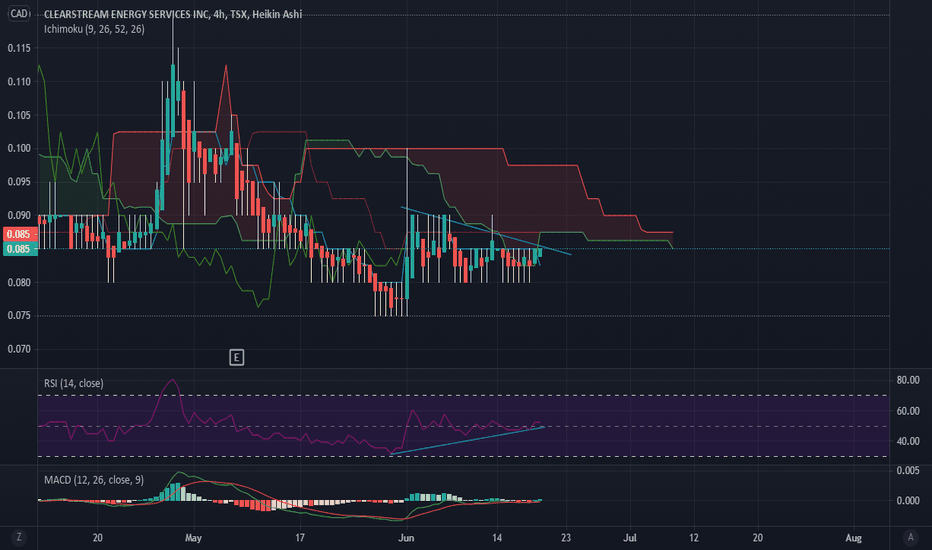This screenshot has height=550, width=932.
Task: Click the 0.105 price axis value
Action: (x=19, y=115)
